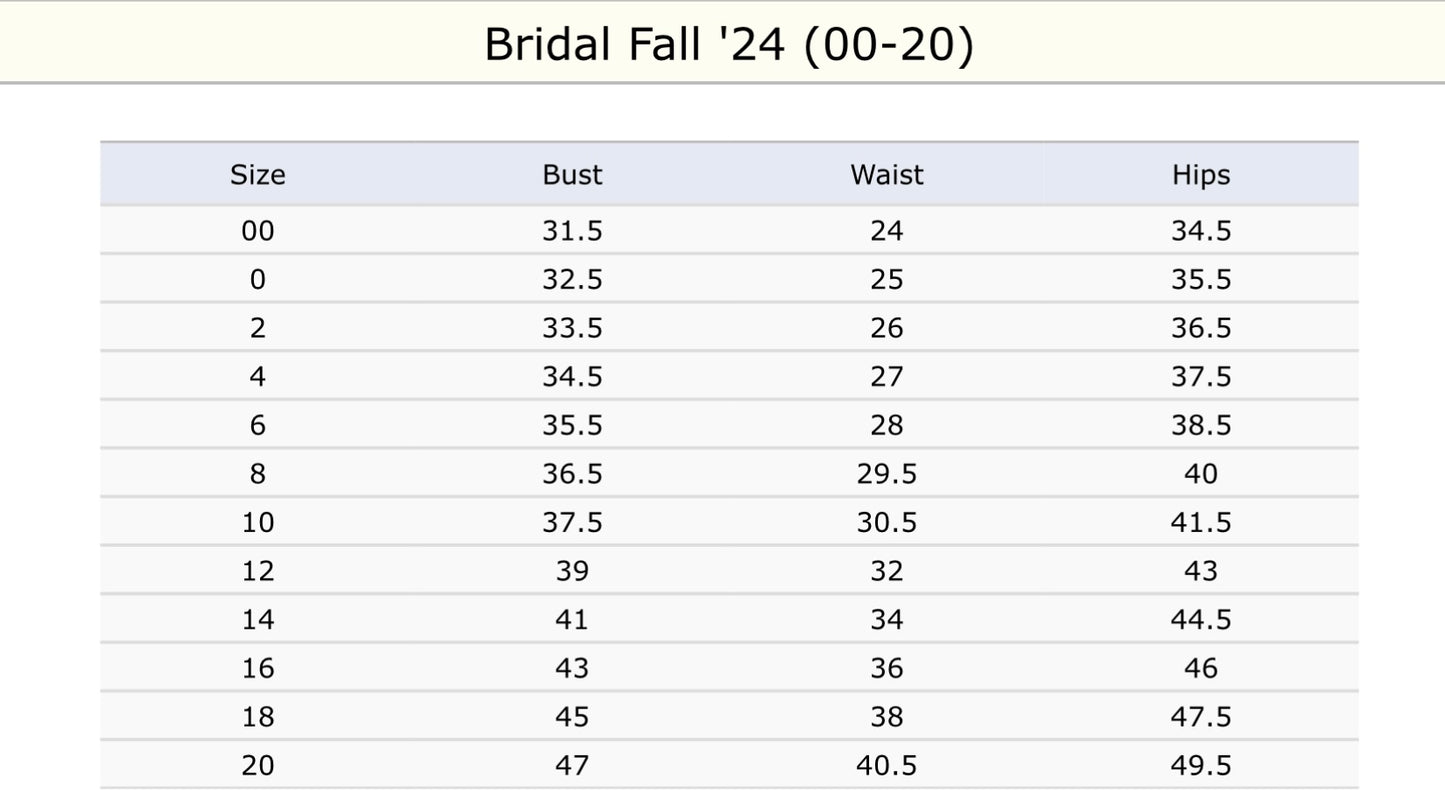Select the waist value 29.5 for size 8
The height and width of the screenshot is (812, 1445).
[x=887, y=474]
